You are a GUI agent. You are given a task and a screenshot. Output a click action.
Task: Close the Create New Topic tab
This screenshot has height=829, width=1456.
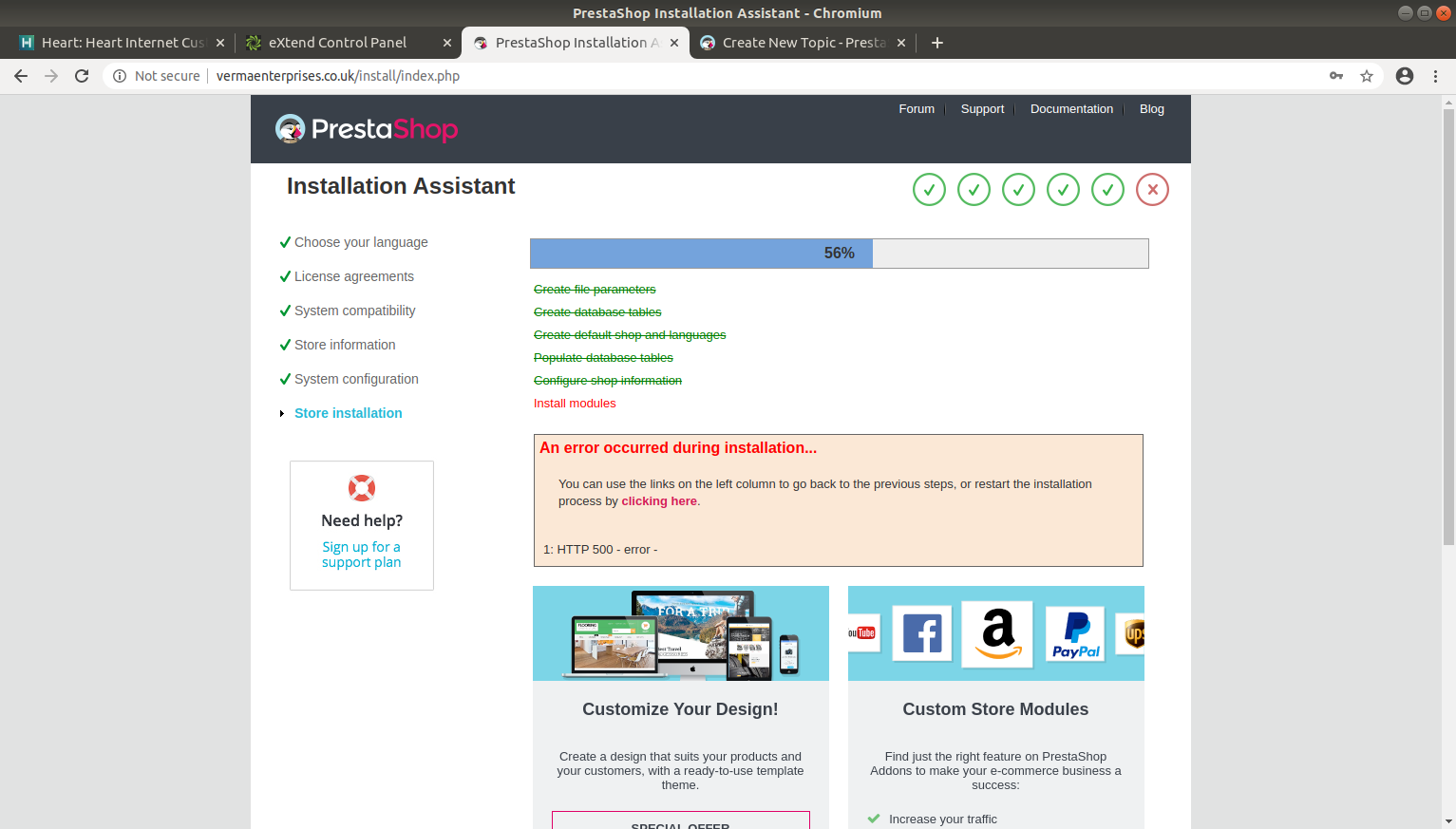point(901,43)
